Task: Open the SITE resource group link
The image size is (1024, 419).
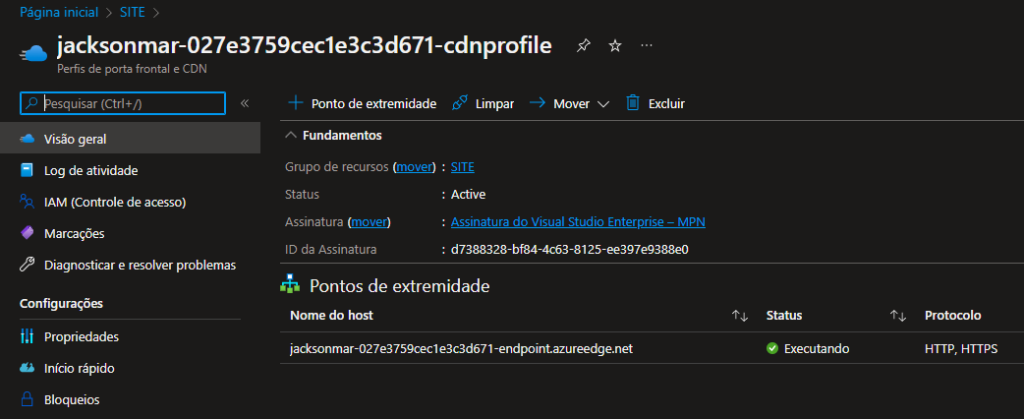Action: coord(462,167)
